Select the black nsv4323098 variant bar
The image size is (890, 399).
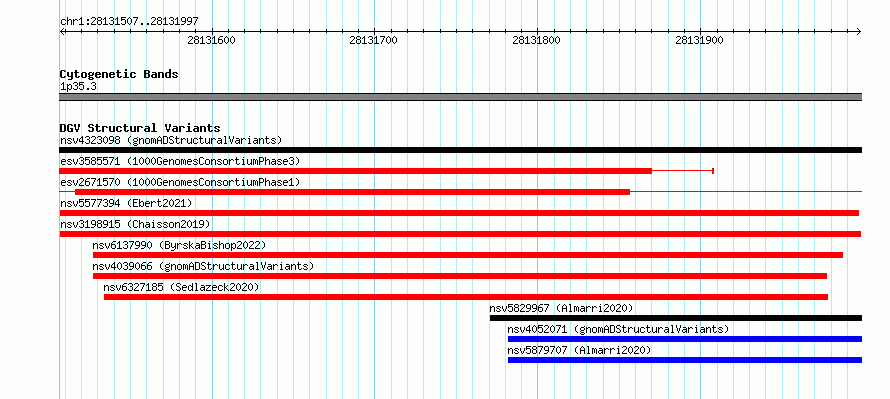tap(460, 150)
